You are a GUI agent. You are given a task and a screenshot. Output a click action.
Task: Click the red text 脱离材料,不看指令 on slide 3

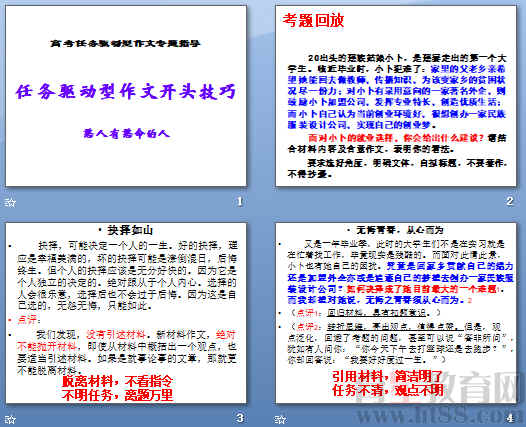point(117,381)
